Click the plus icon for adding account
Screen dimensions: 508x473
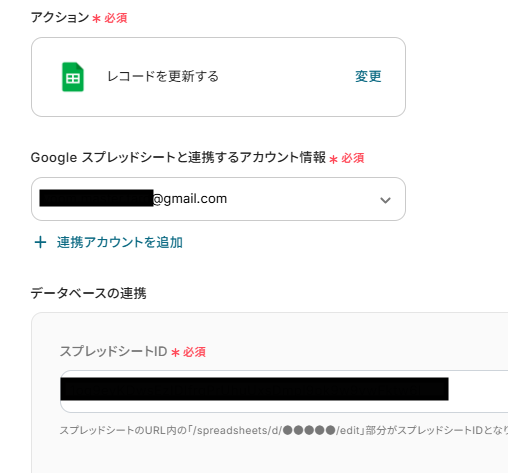(x=40, y=242)
